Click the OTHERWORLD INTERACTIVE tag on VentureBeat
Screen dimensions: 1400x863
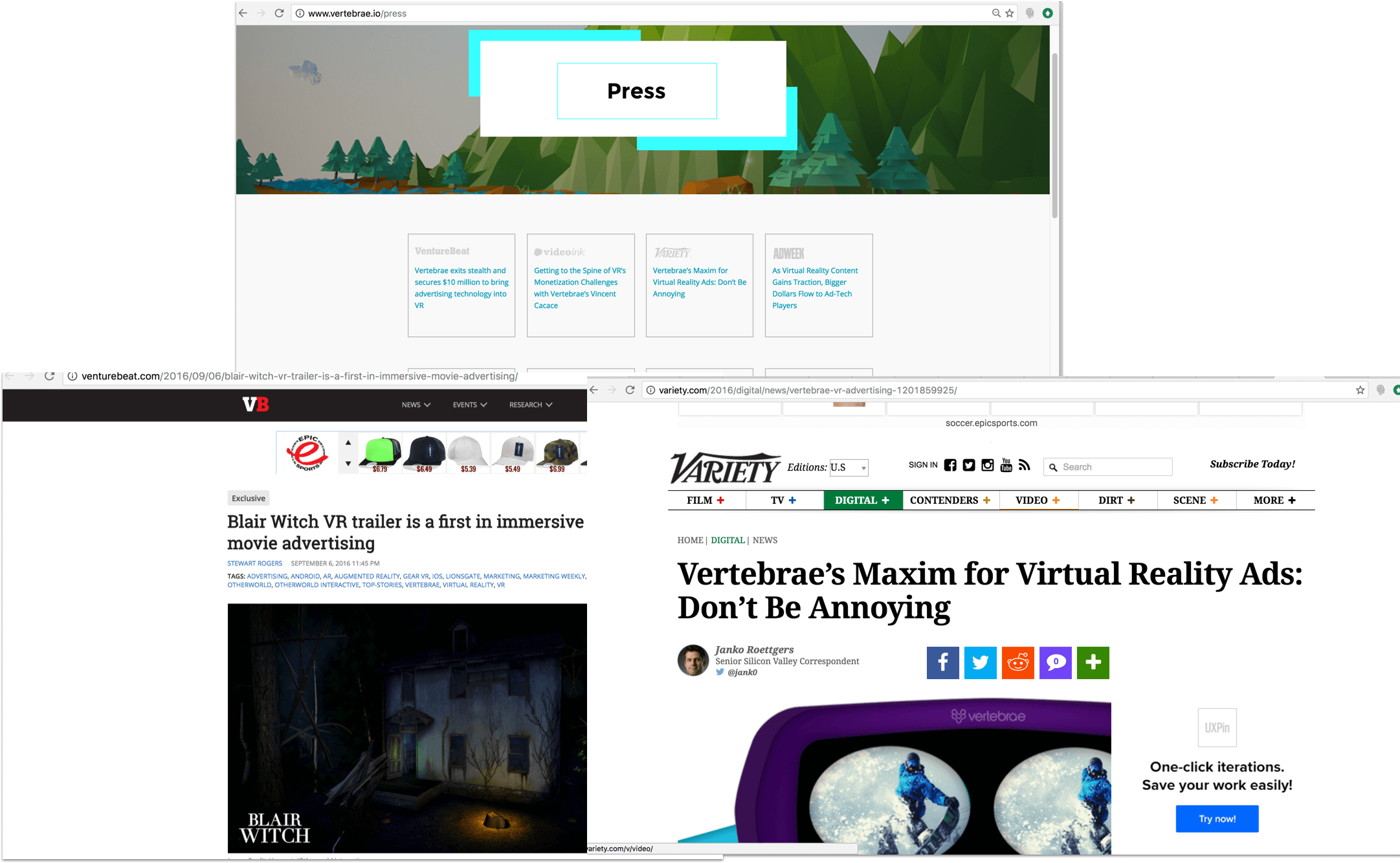click(x=317, y=585)
